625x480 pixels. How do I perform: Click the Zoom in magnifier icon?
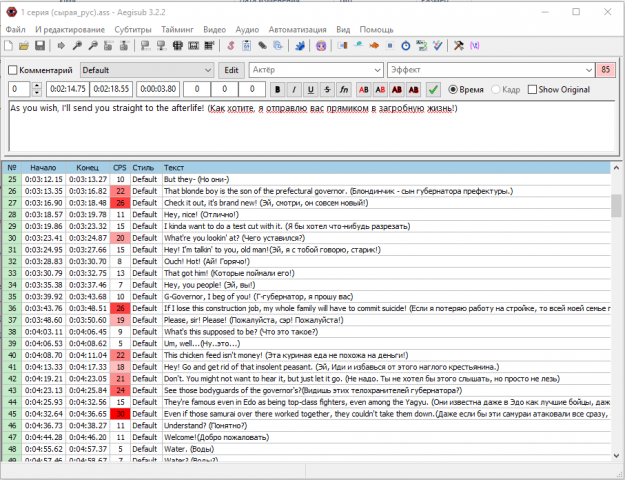(x=77, y=46)
